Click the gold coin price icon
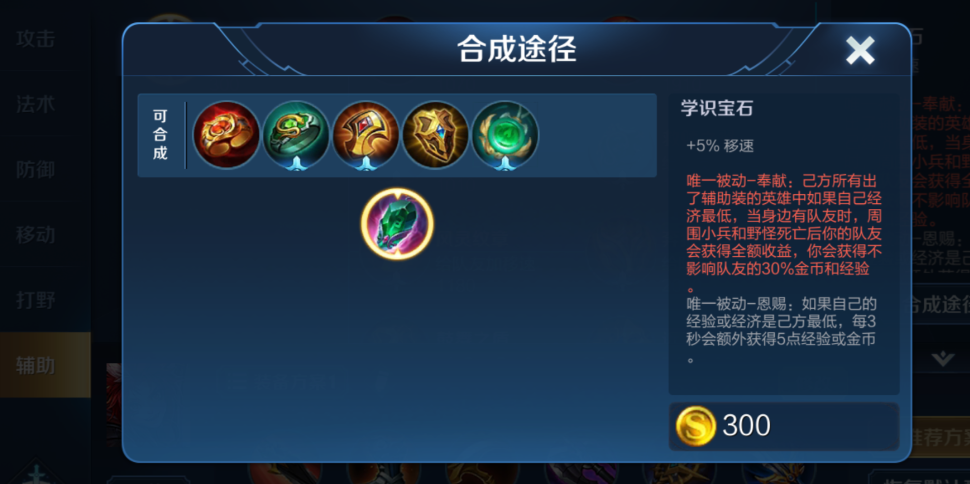Viewport: 970px width, 484px height. (695, 426)
